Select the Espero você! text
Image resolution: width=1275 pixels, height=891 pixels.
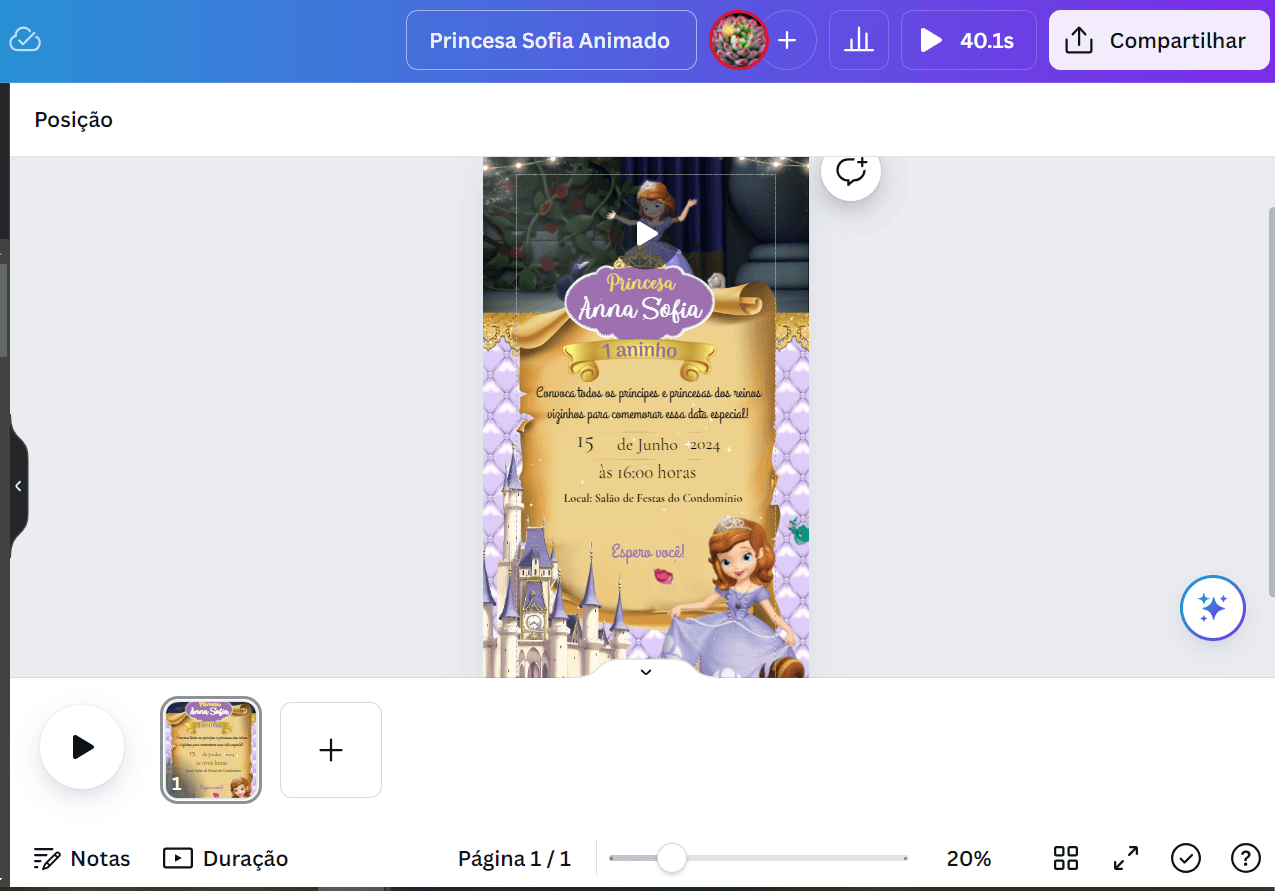coord(648,552)
